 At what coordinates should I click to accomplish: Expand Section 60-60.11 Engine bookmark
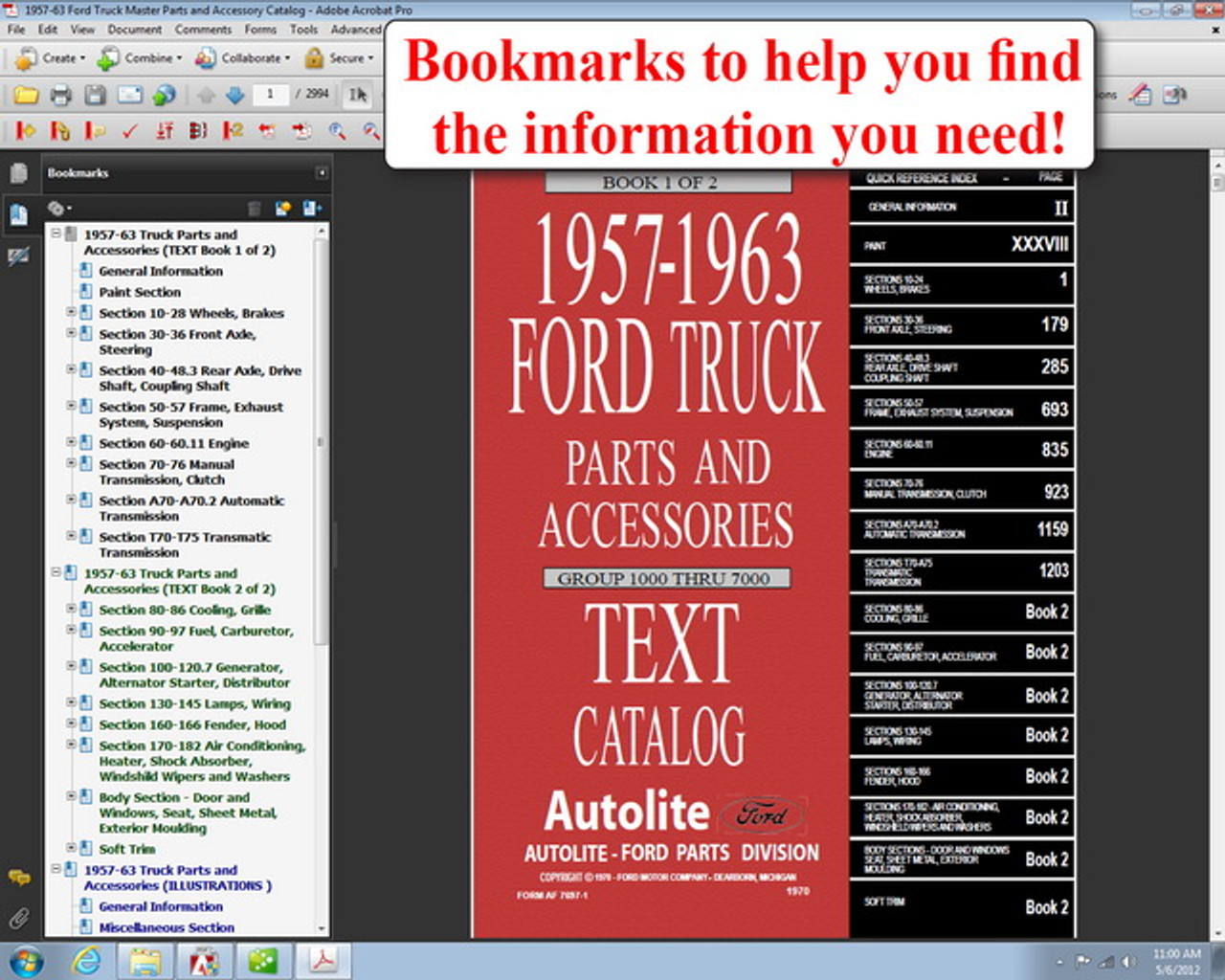point(73,441)
